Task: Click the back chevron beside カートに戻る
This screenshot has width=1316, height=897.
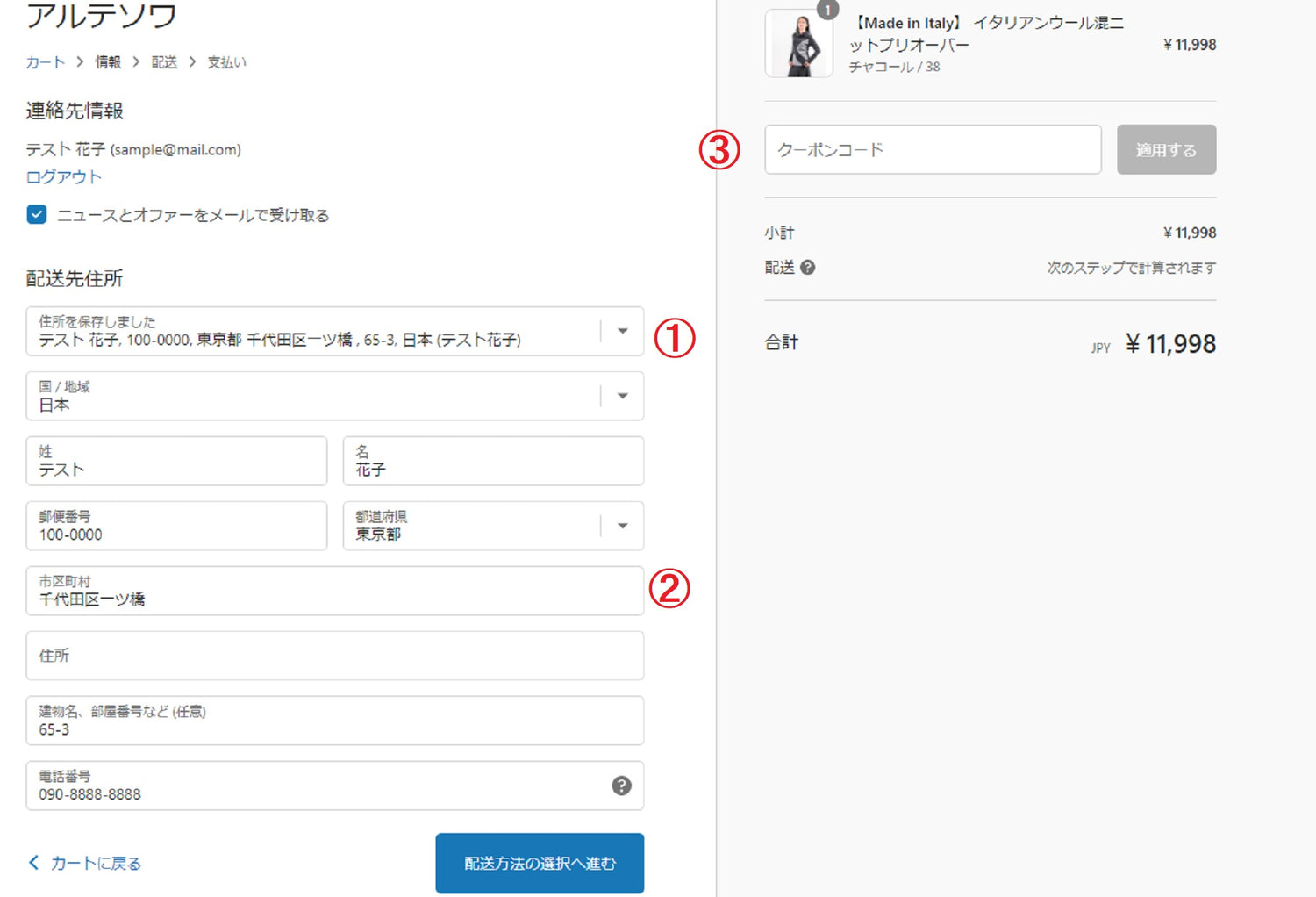Action: tap(34, 863)
